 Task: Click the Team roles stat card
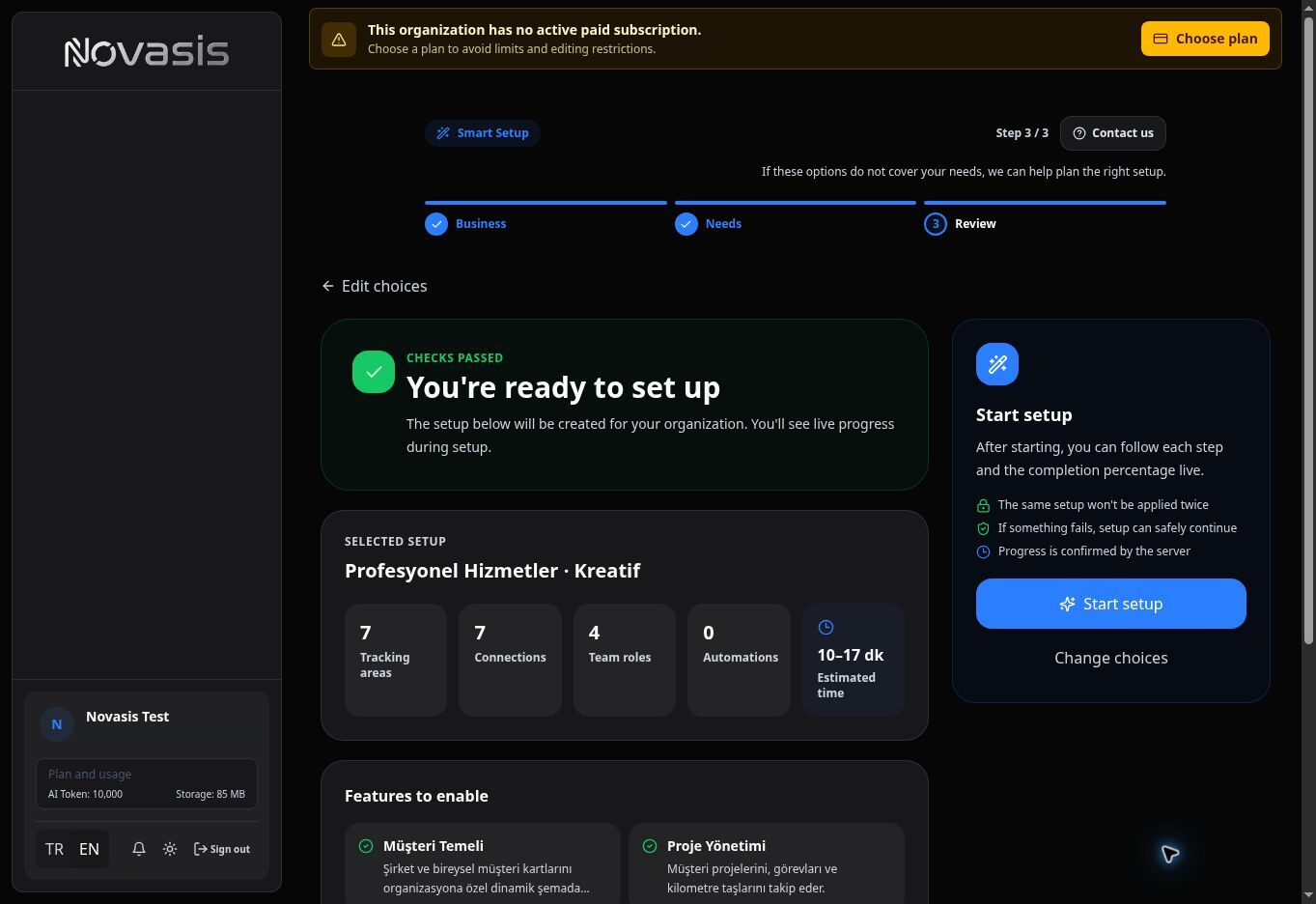625,661
